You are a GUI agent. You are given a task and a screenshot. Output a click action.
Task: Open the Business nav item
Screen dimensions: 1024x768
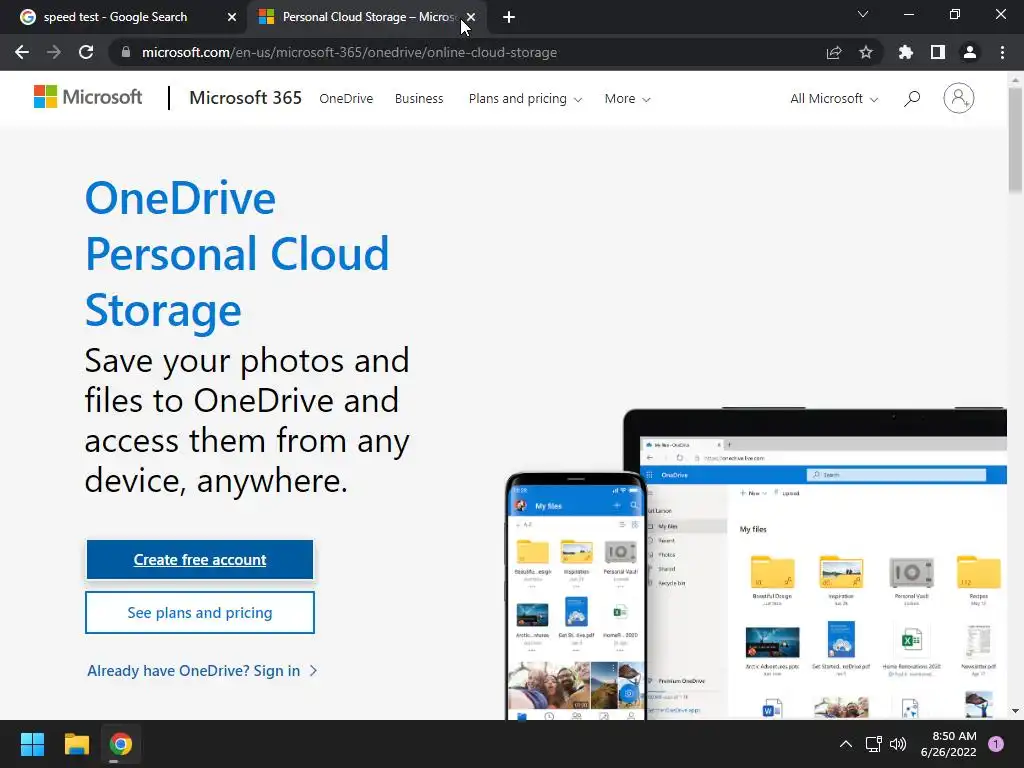419,99
